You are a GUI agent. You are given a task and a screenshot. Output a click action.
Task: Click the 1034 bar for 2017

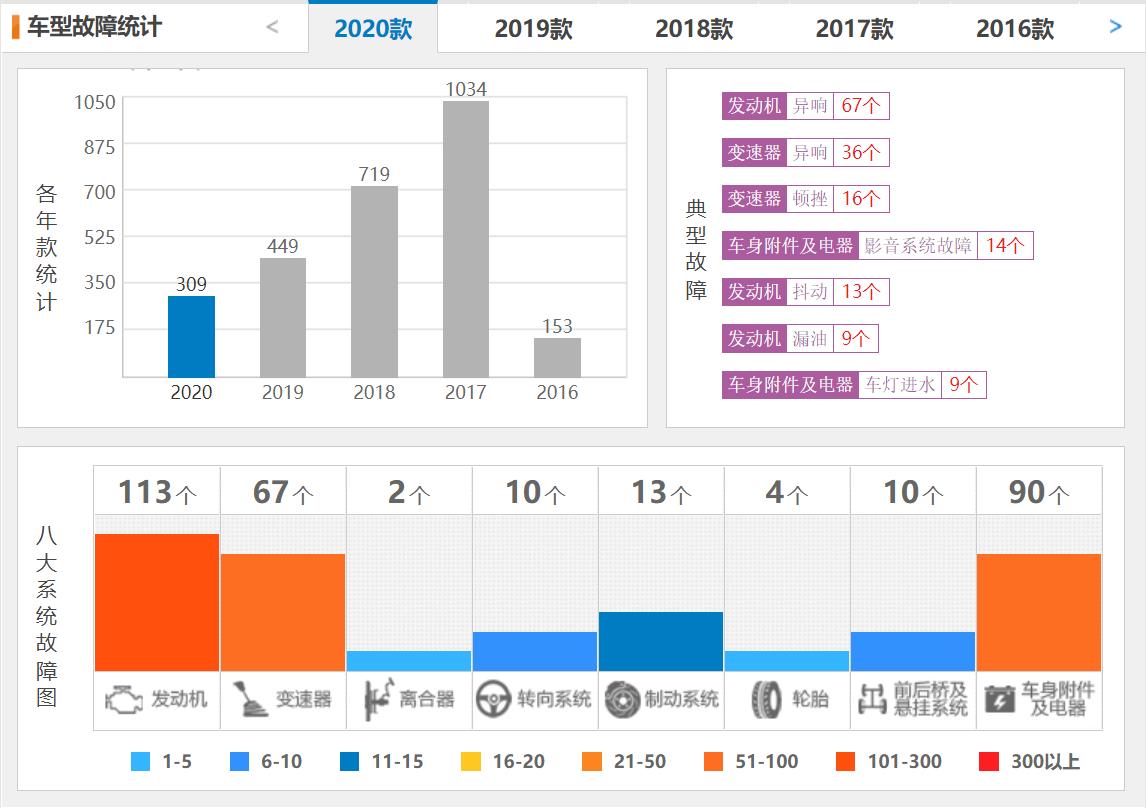465,235
